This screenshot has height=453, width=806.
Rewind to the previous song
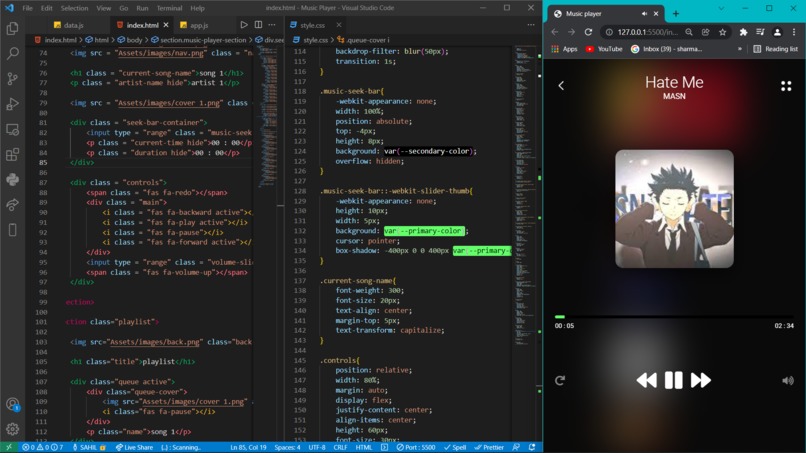pos(647,380)
